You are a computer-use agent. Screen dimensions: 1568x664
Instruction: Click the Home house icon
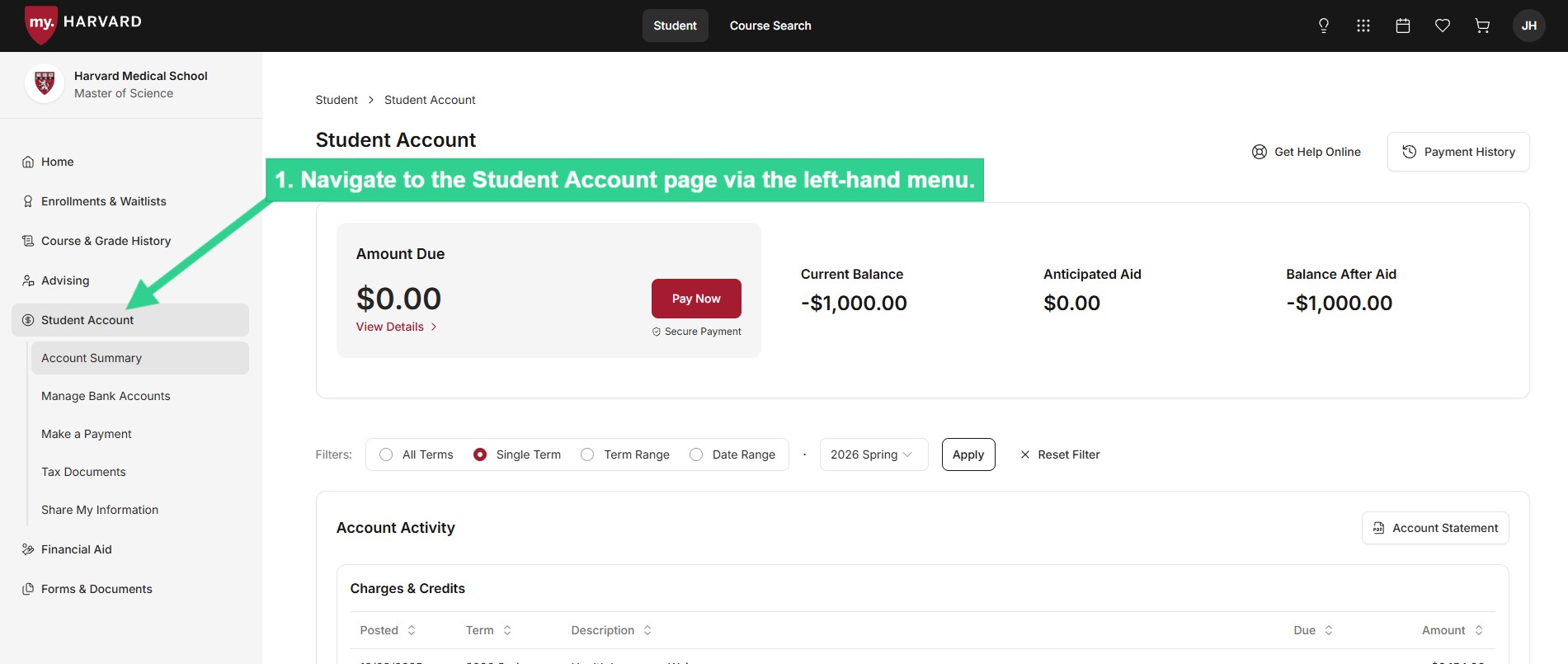coord(28,162)
